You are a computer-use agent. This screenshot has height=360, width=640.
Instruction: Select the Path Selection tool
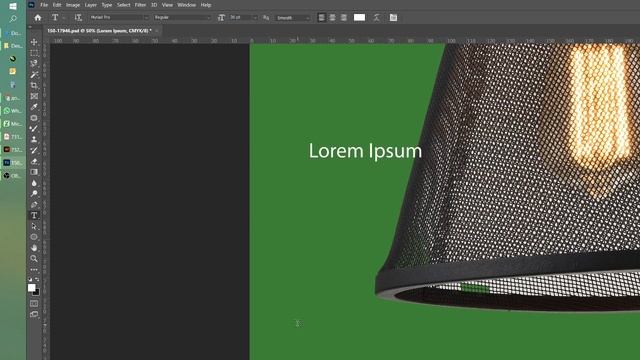pyautogui.click(x=34, y=226)
